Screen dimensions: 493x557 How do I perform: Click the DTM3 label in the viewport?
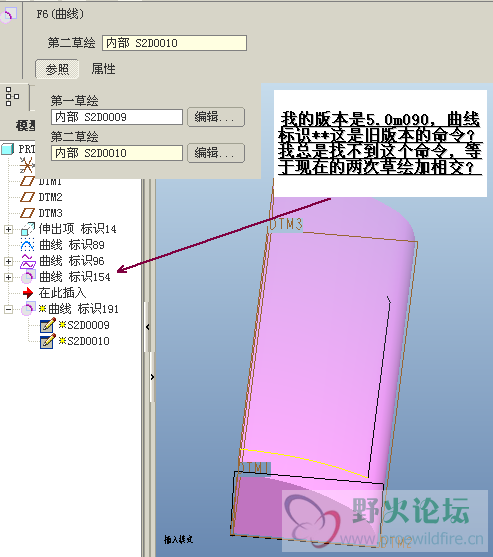[x=286, y=225]
